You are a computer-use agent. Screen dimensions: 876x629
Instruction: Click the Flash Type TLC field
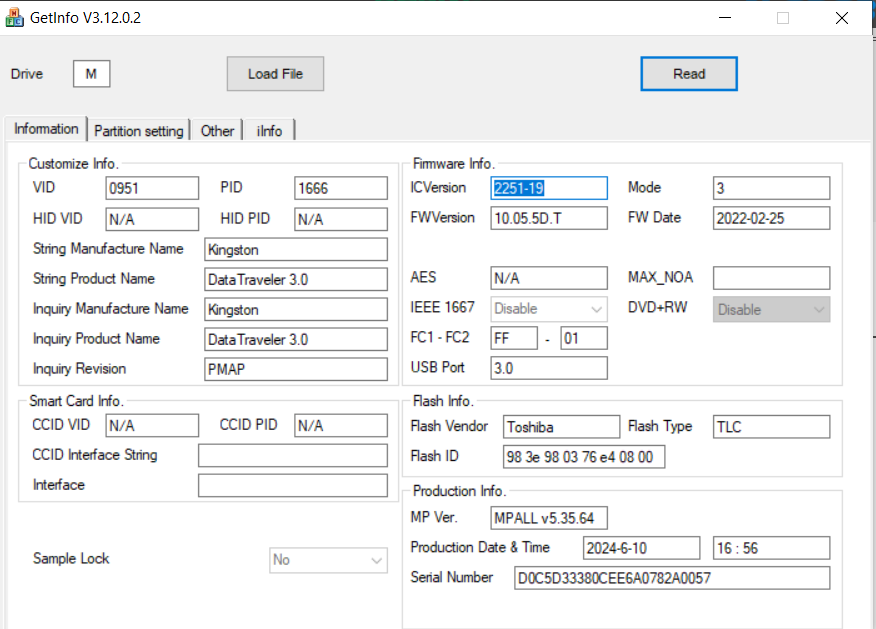[x=772, y=427]
